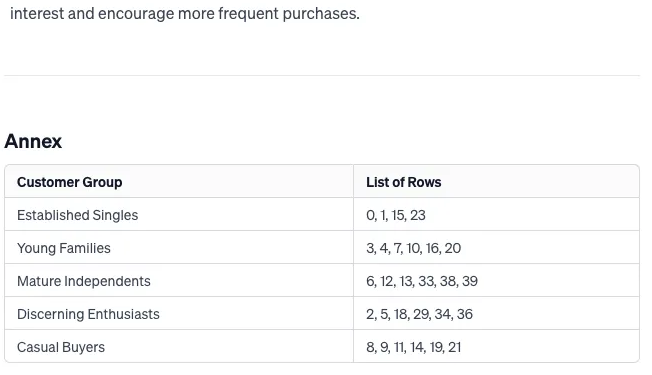Click the text ending in frequent purchases

(x=185, y=14)
